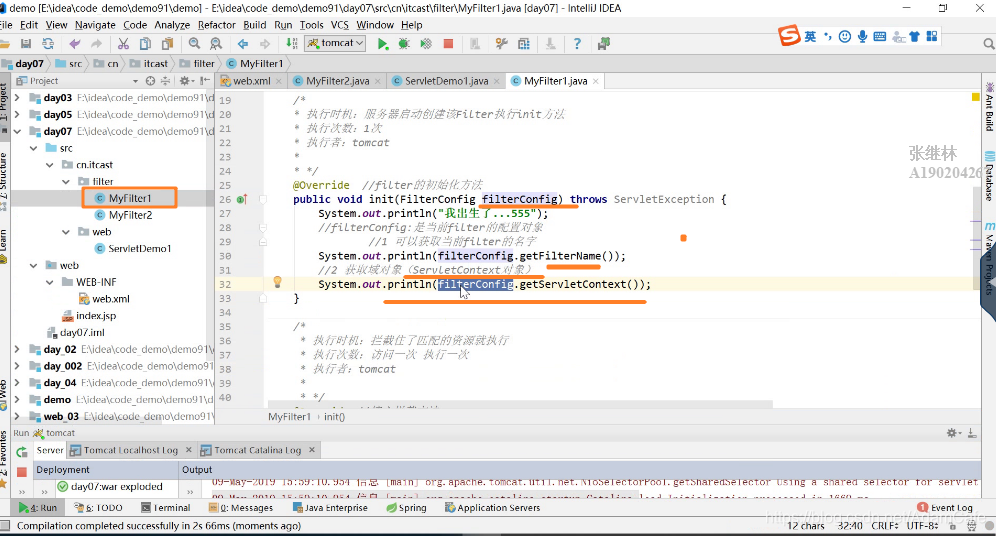Collapse the day07 module node

[18, 131]
